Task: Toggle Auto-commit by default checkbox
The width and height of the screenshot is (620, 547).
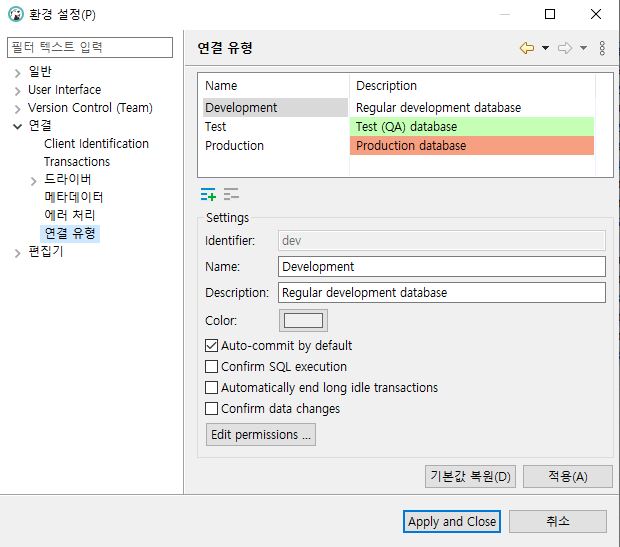Action: click(x=212, y=346)
